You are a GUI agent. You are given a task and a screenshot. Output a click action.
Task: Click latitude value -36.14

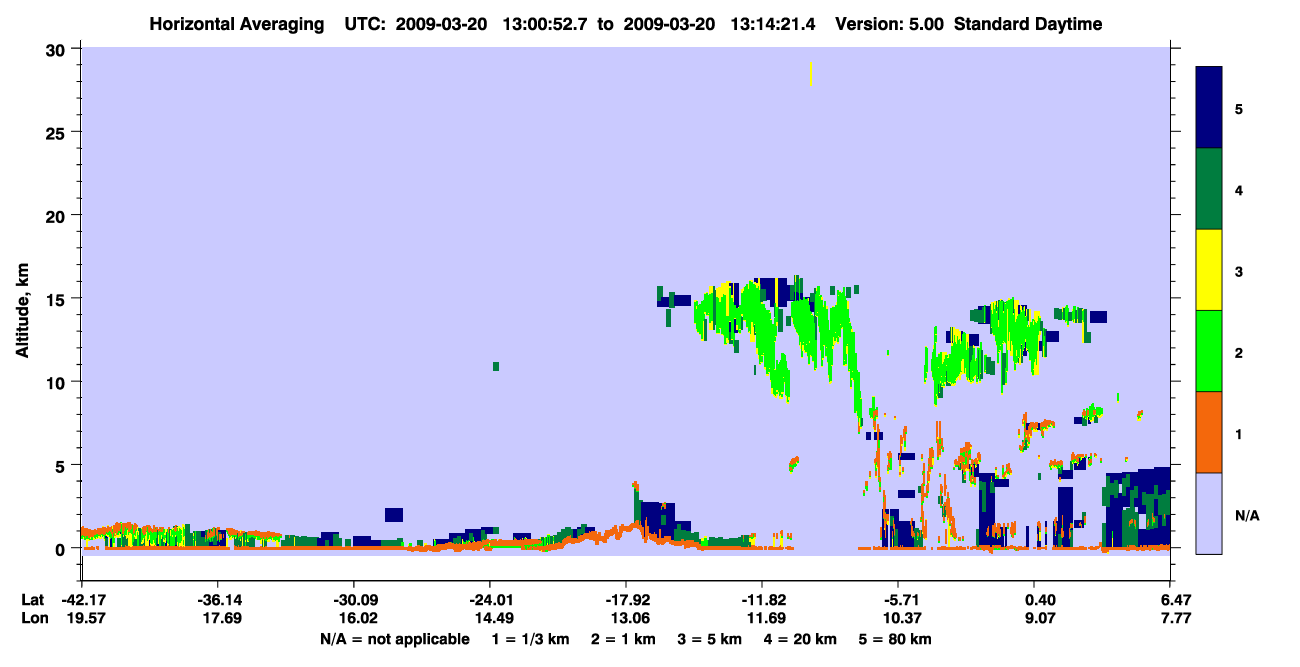217,600
